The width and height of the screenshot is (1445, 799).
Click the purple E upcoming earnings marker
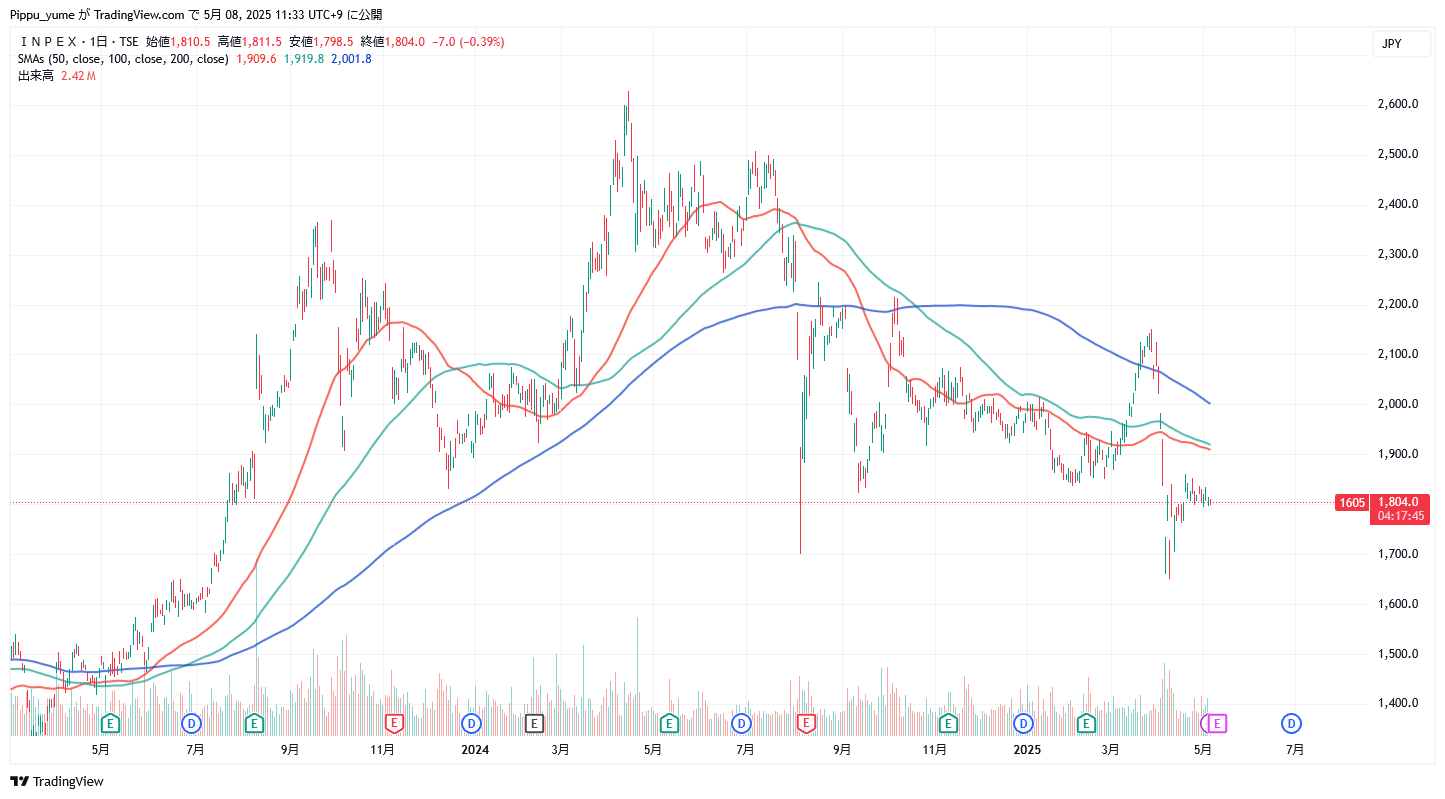[1217, 722]
